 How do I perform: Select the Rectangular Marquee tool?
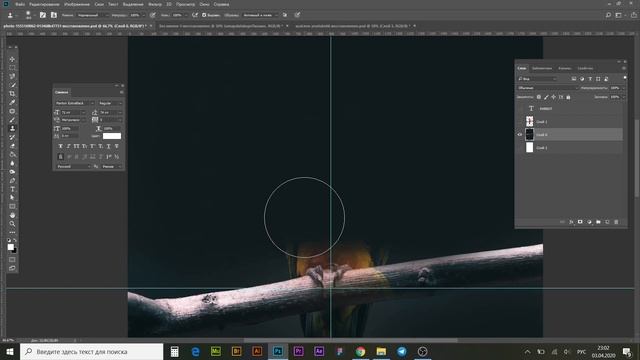pos(12,68)
